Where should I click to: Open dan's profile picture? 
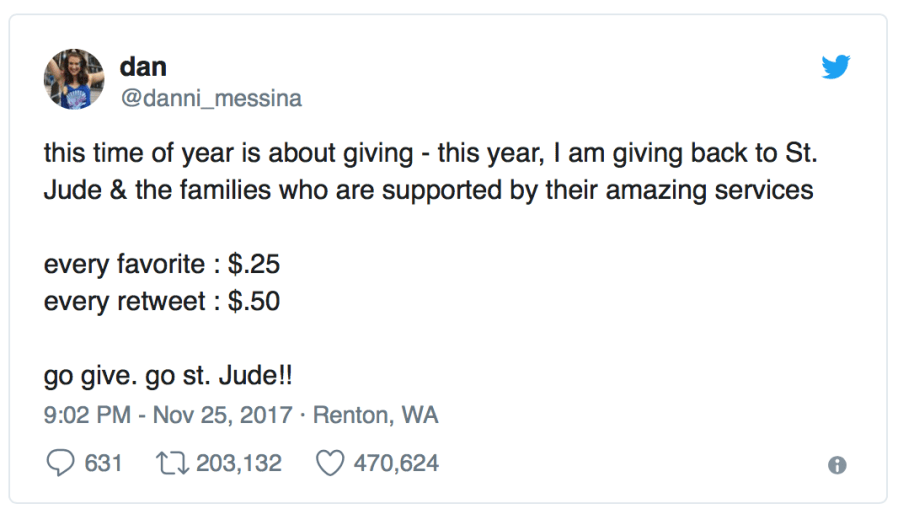click(x=75, y=79)
